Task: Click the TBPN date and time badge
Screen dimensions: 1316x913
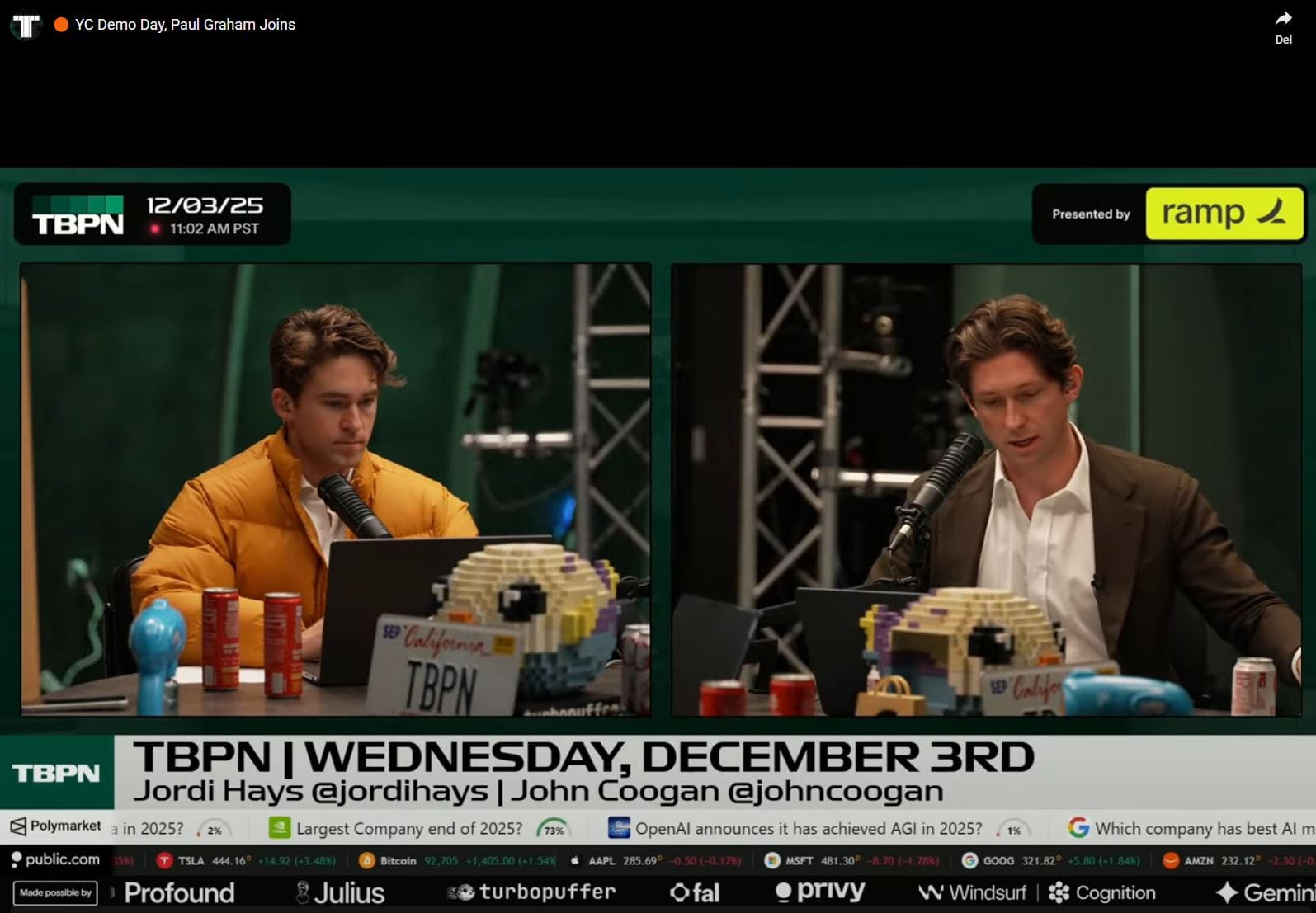Action: (153, 214)
